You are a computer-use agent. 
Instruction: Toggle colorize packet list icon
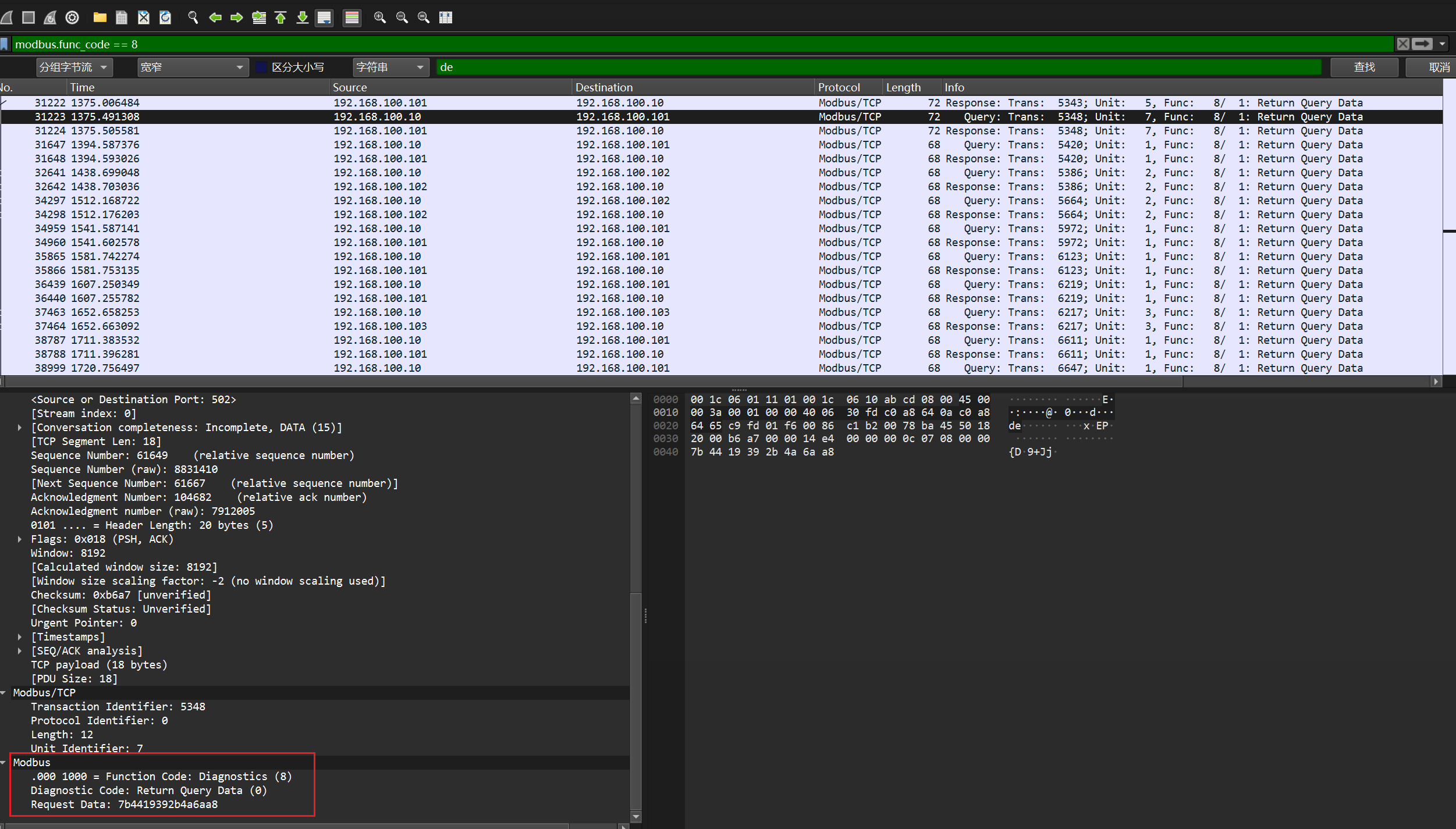352,17
